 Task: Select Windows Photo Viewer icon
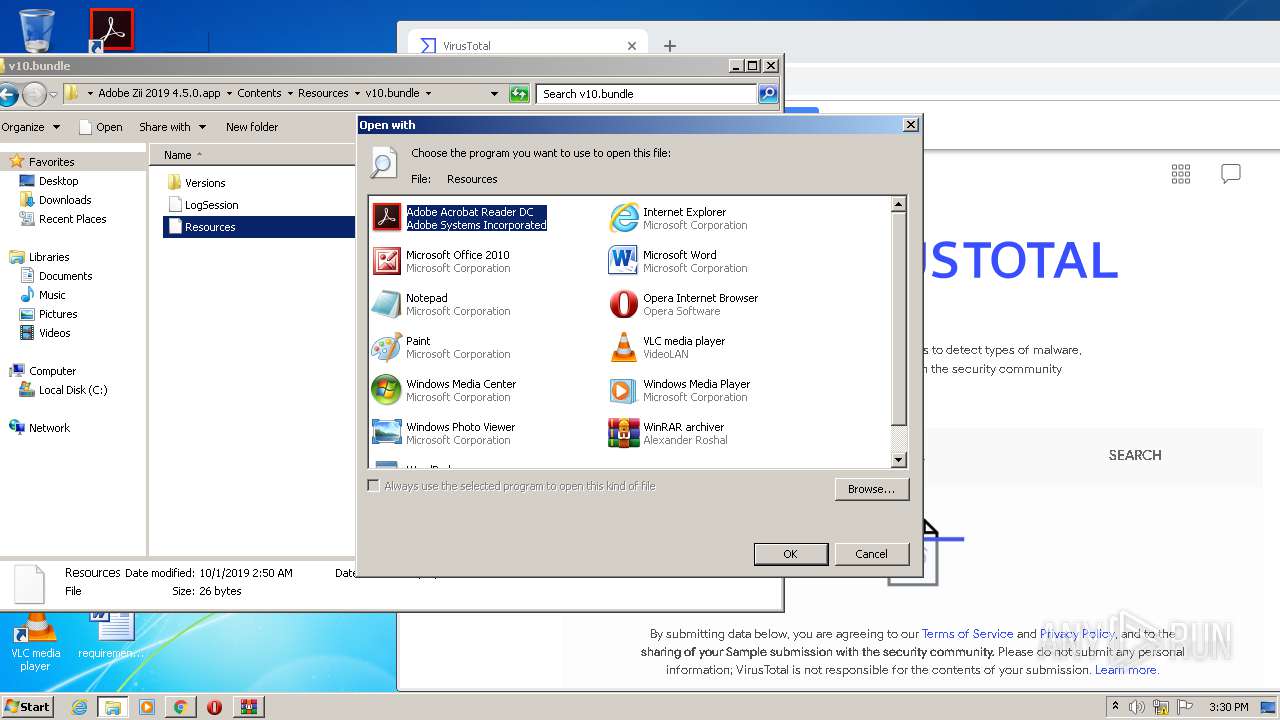[386, 432]
